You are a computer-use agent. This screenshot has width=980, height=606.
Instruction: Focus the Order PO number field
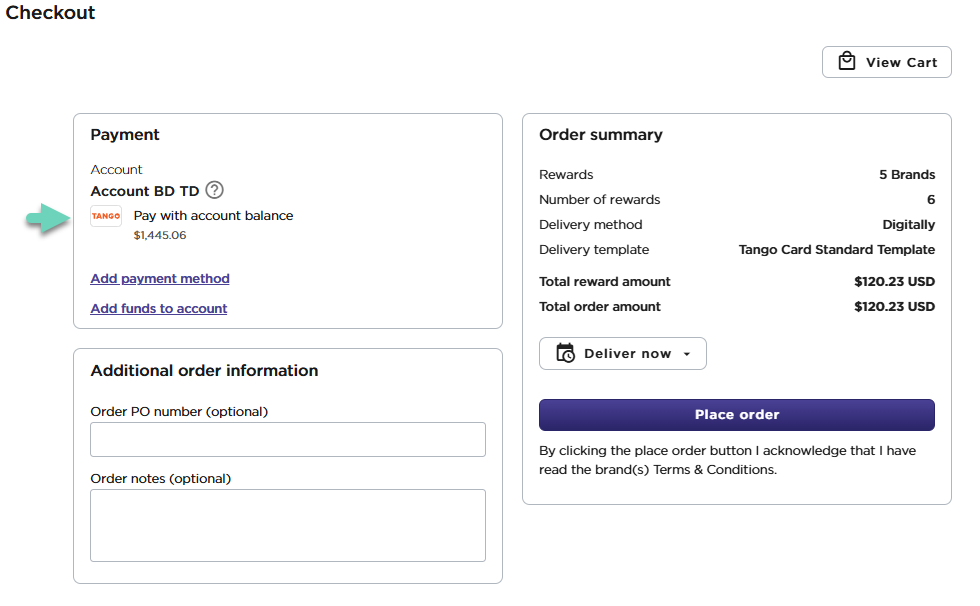[288, 439]
